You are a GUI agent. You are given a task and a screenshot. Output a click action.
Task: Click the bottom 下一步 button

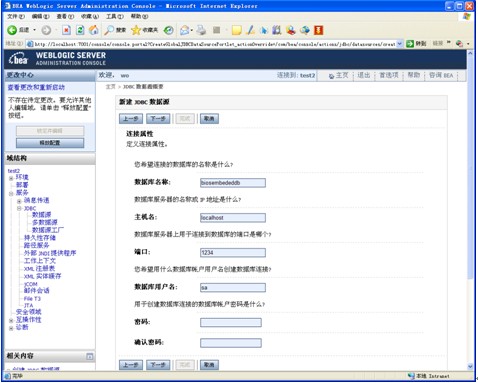click(x=158, y=365)
